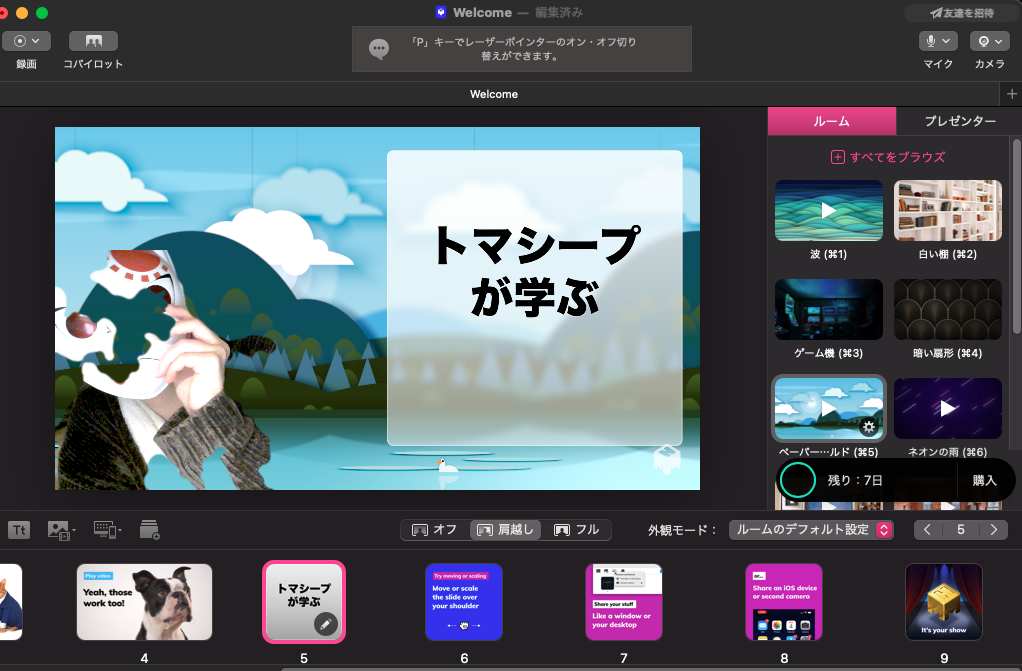Open the コパイロット copilot view
This screenshot has width=1022, height=671.
[x=93, y=41]
